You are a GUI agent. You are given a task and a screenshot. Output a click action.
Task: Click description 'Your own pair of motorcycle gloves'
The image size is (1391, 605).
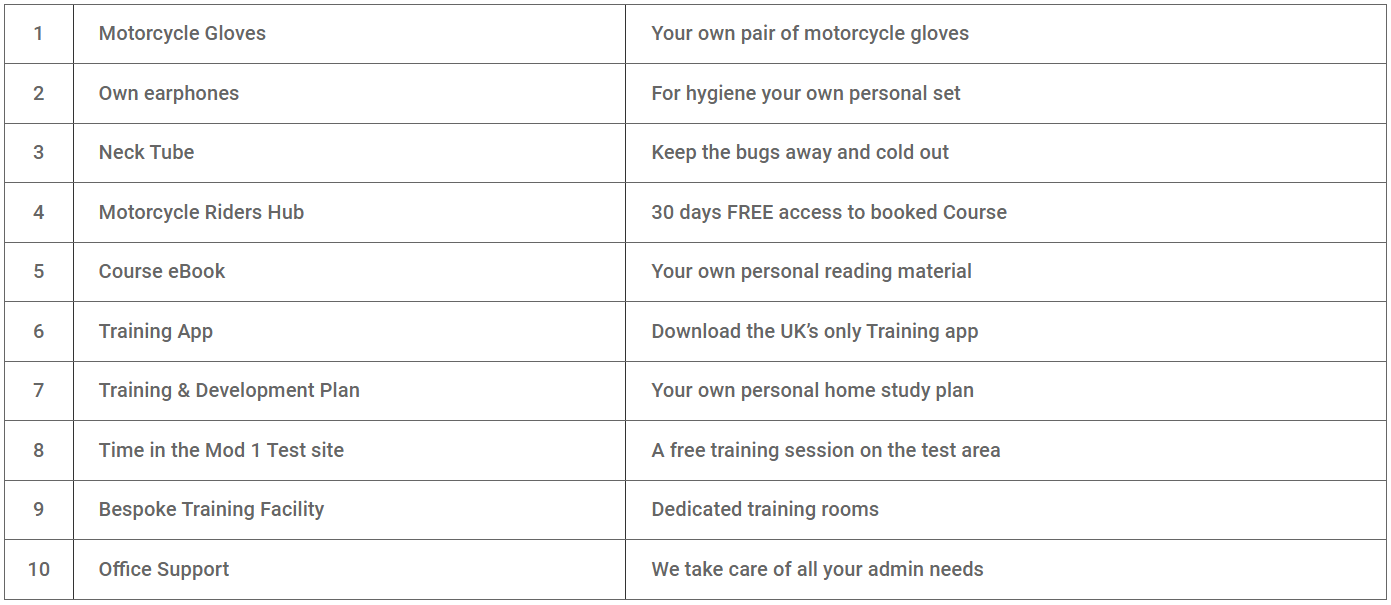pos(810,33)
